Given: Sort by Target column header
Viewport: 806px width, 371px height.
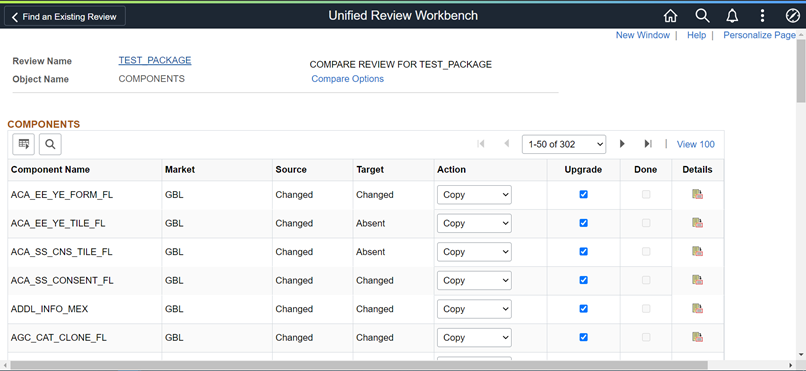Looking at the screenshot, I should (370, 170).
